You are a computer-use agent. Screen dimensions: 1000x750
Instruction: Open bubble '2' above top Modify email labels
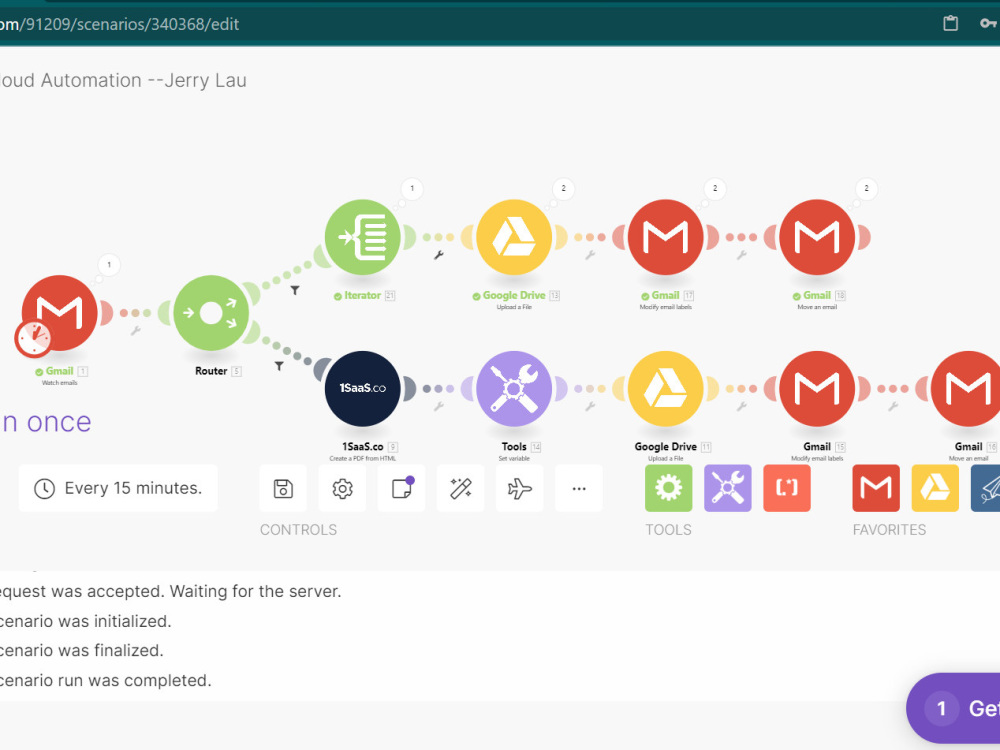point(715,189)
